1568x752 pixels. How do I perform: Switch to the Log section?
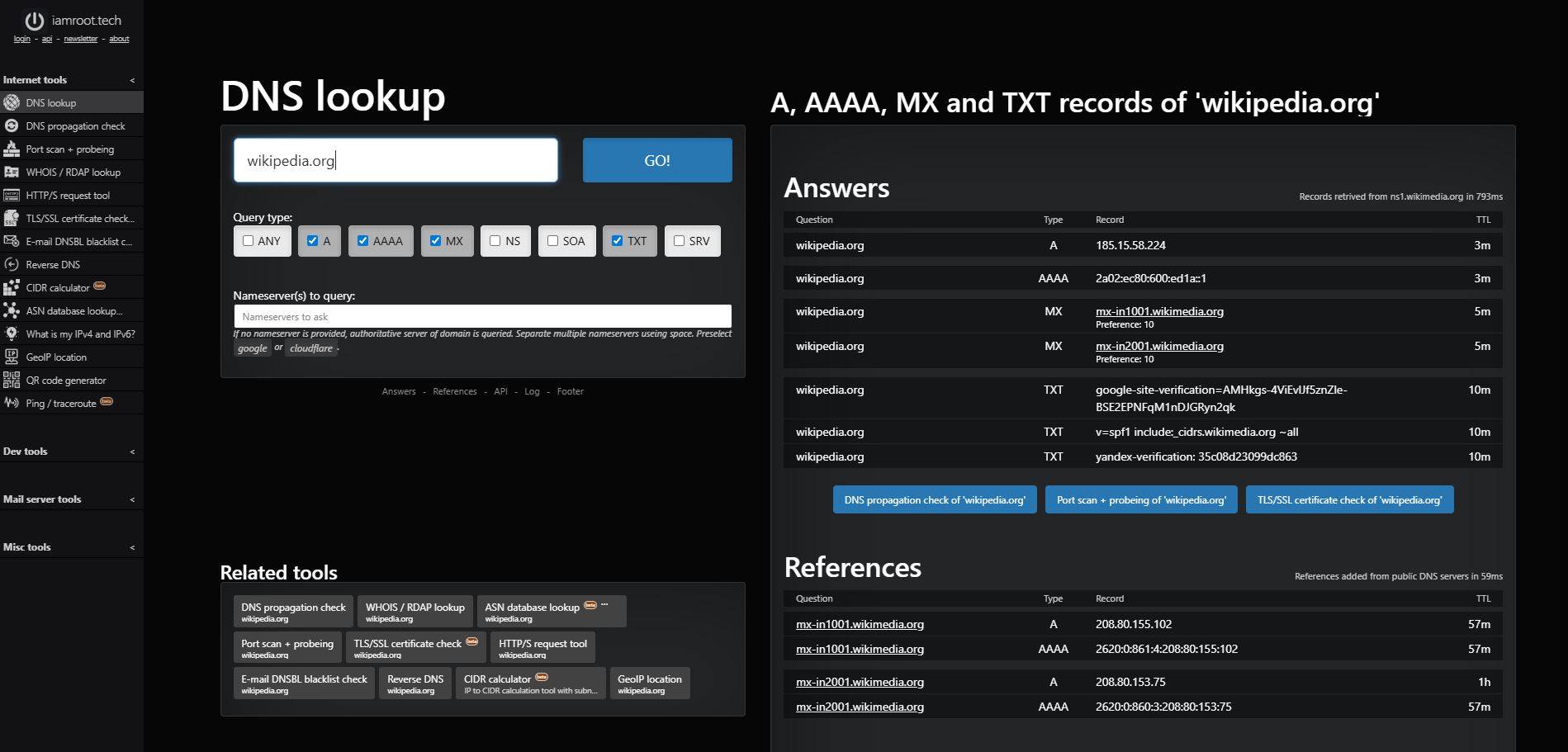(x=532, y=390)
